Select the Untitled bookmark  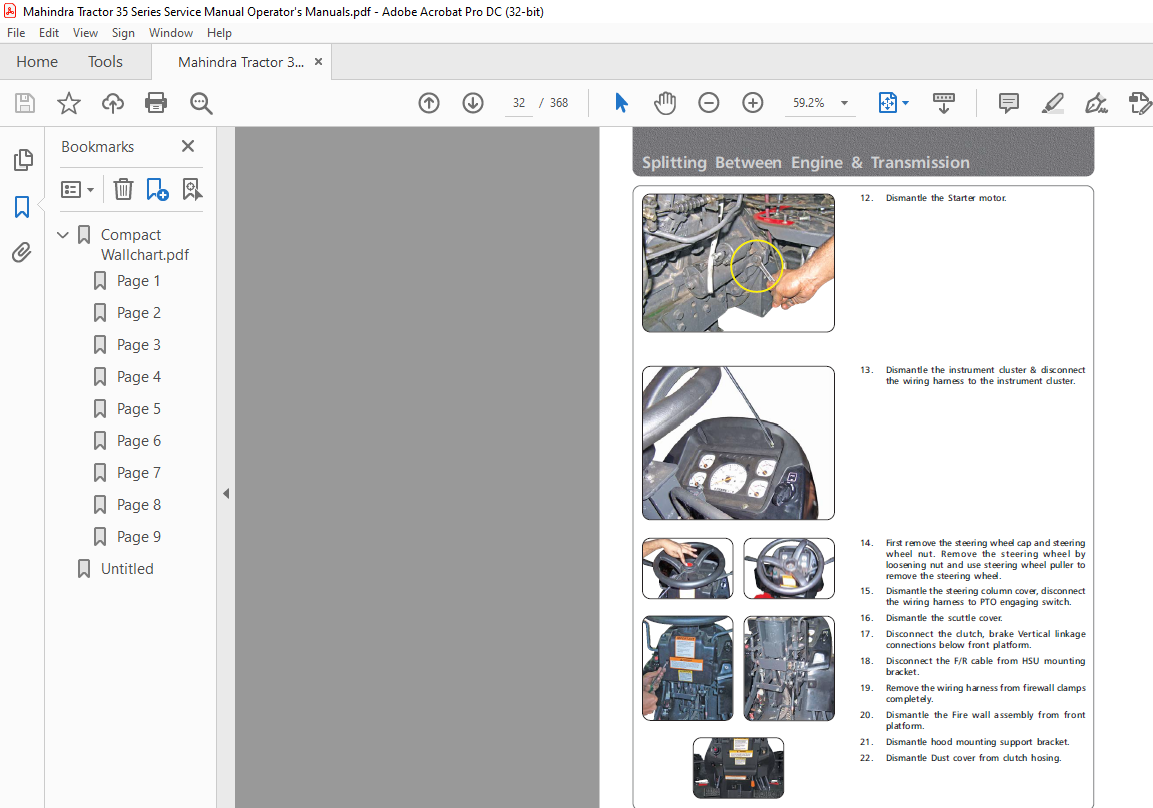pyautogui.click(x=127, y=569)
